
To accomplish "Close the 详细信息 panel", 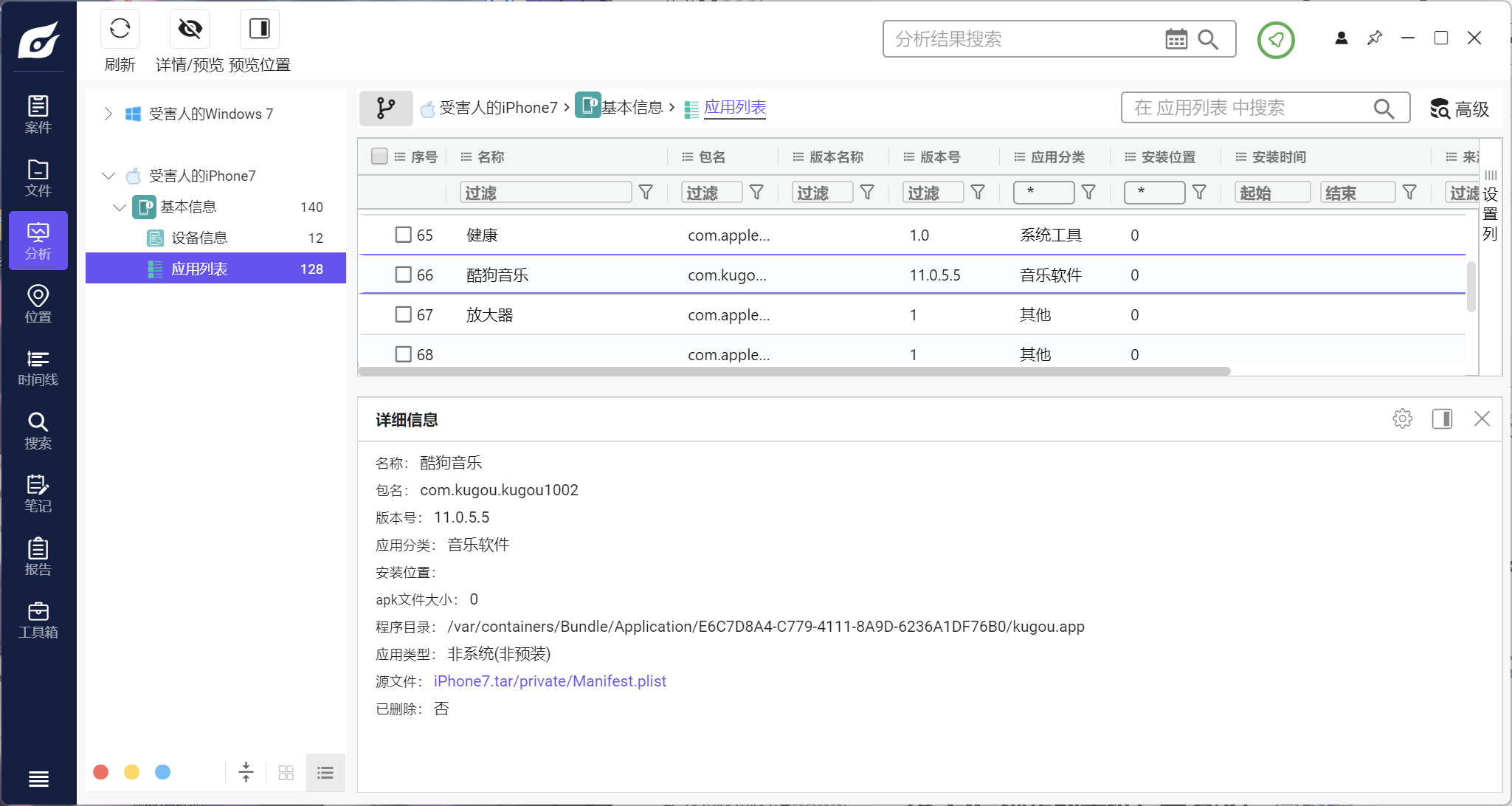I will (1482, 419).
